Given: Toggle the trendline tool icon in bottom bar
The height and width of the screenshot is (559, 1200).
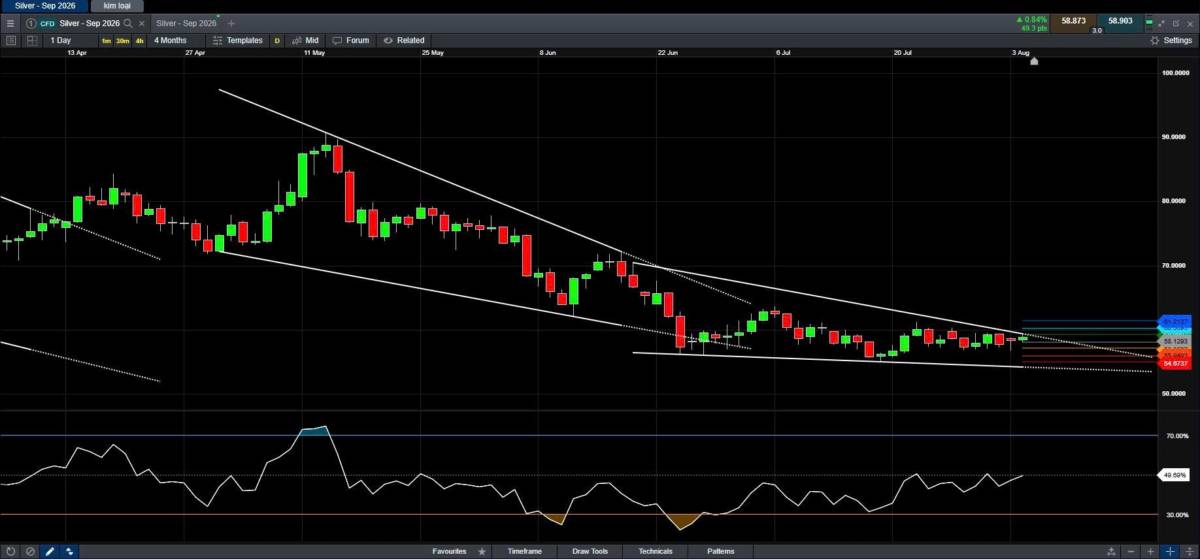Looking at the screenshot, I should point(69,551).
